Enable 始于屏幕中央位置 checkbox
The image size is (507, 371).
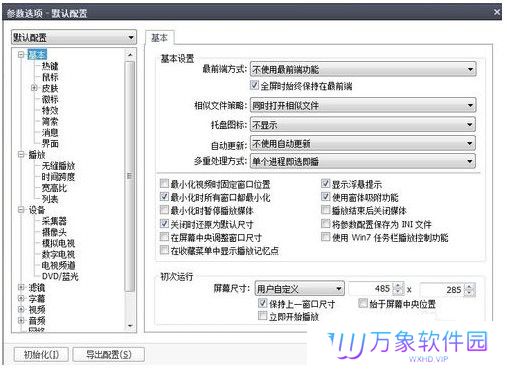pyautogui.click(x=363, y=303)
